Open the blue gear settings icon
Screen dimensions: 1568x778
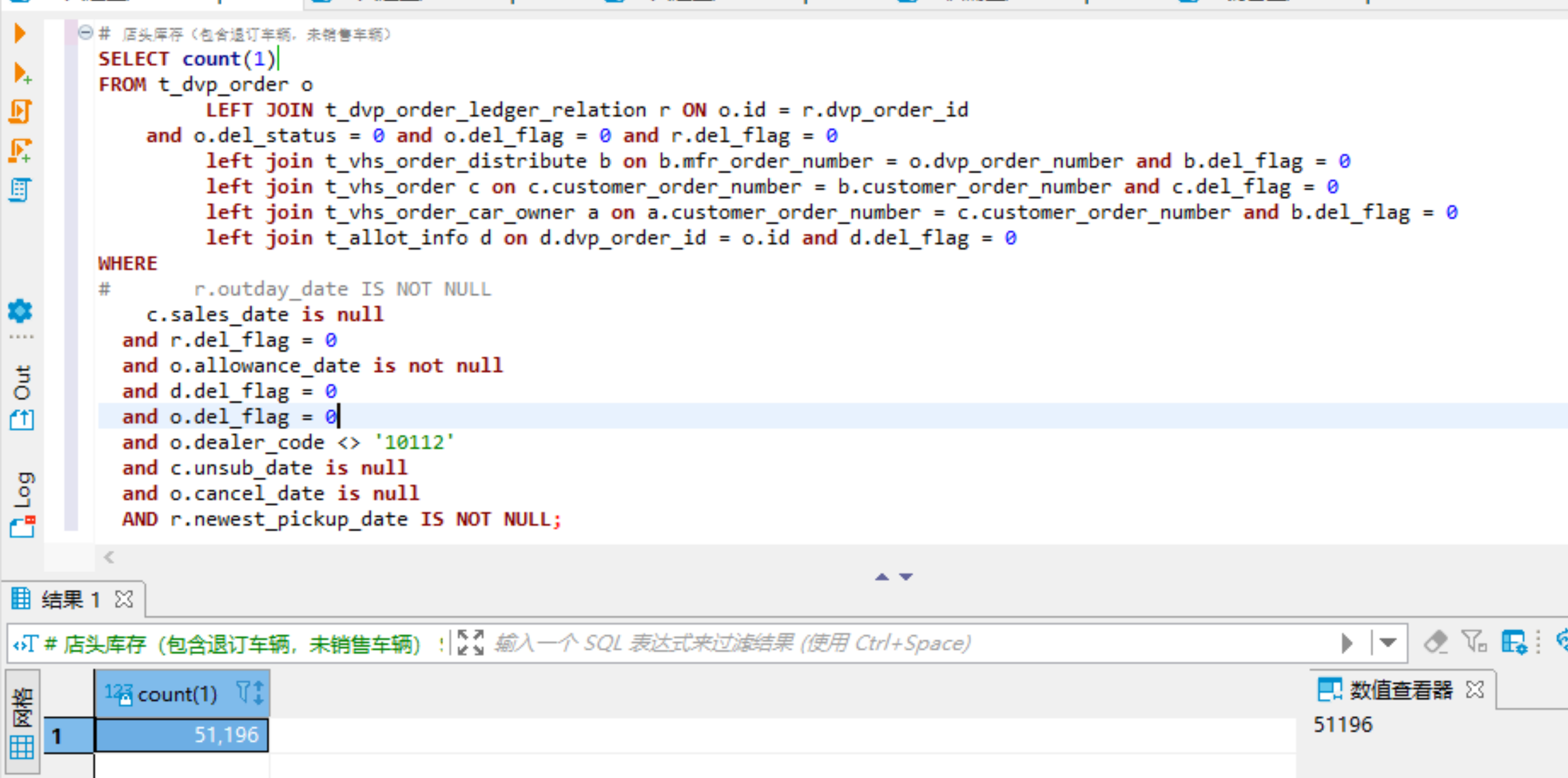point(20,311)
